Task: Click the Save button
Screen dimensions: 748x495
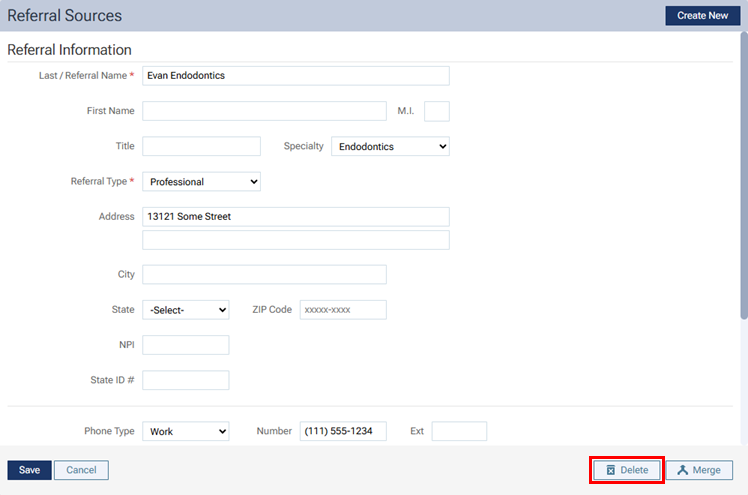Action: pos(29,470)
